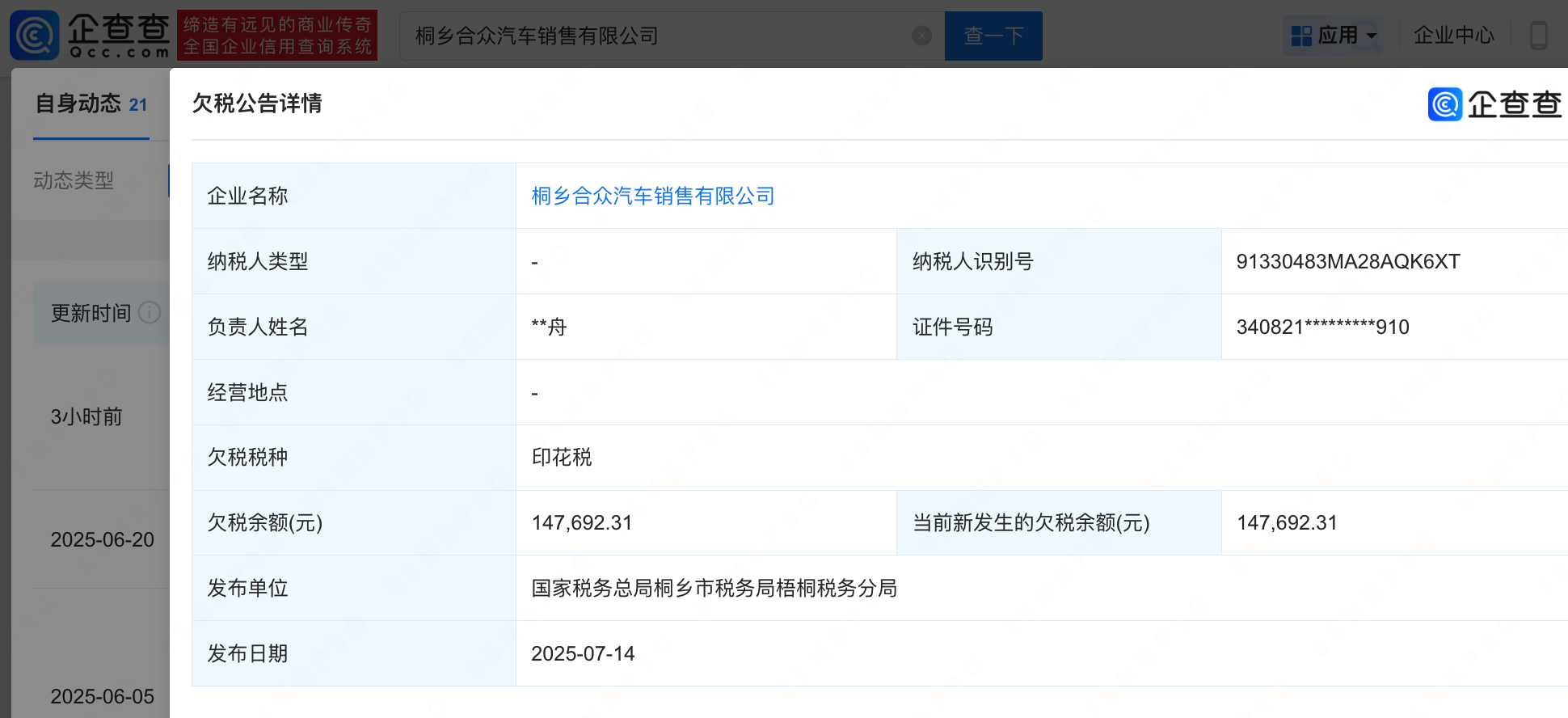The width and height of the screenshot is (1568, 718).
Task: Click the red slogan banner
Action: click(277, 36)
